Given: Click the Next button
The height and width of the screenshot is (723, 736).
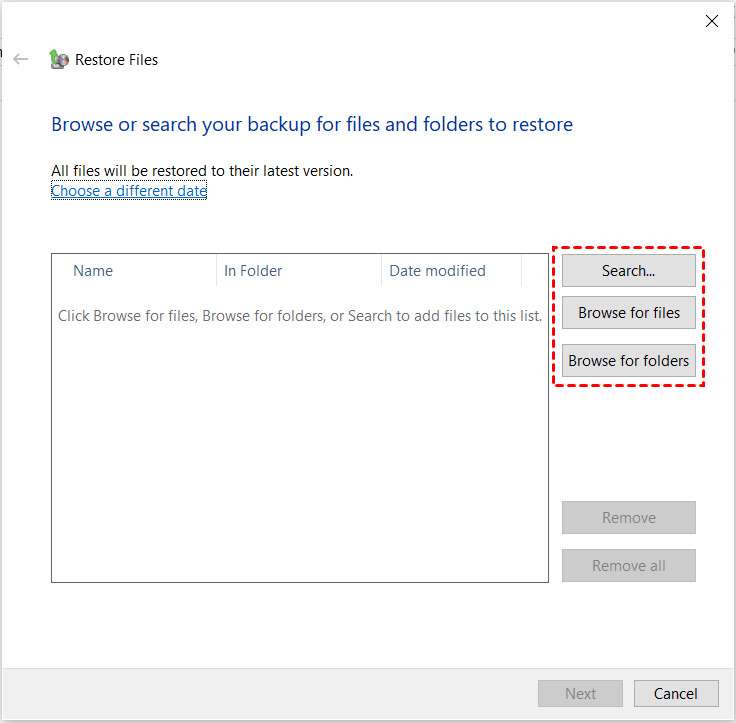Looking at the screenshot, I should point(580,693).
